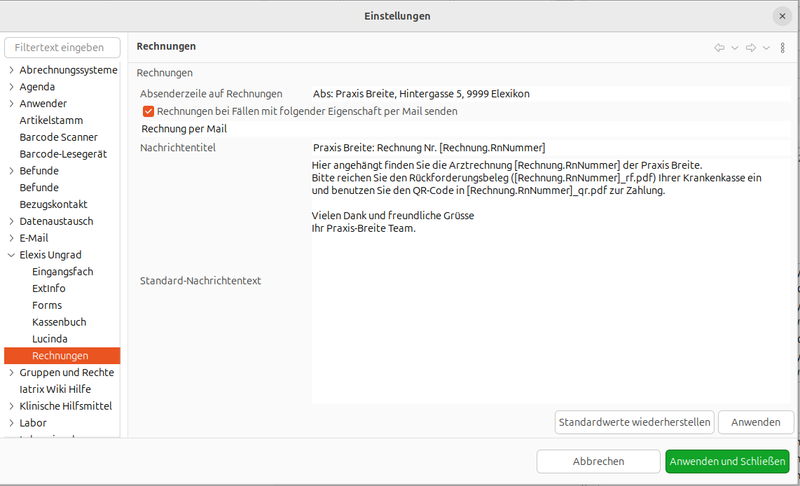
Task: Open the back history dropdown arrow
Action: pyautogui.click(x=734, y=47)
